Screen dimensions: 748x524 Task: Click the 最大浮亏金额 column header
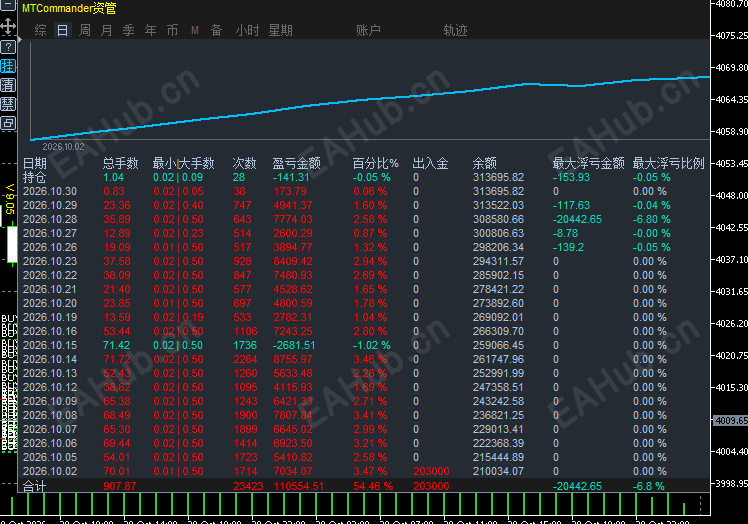pos(589,164)
